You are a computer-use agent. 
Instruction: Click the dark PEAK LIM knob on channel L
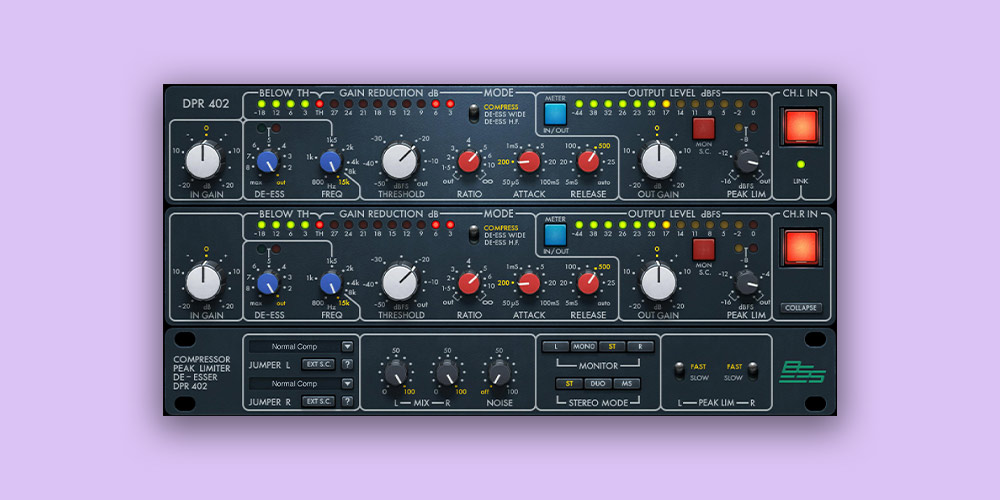point(746,161)
